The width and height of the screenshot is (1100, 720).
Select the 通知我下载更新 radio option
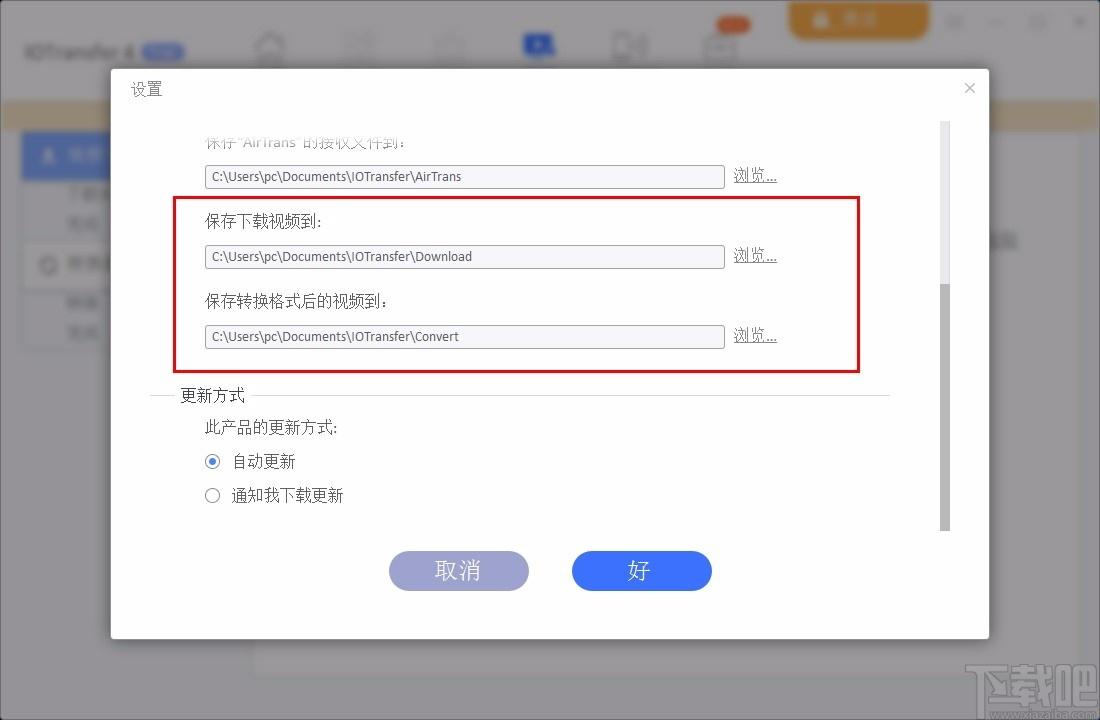[x=213, y=495]
